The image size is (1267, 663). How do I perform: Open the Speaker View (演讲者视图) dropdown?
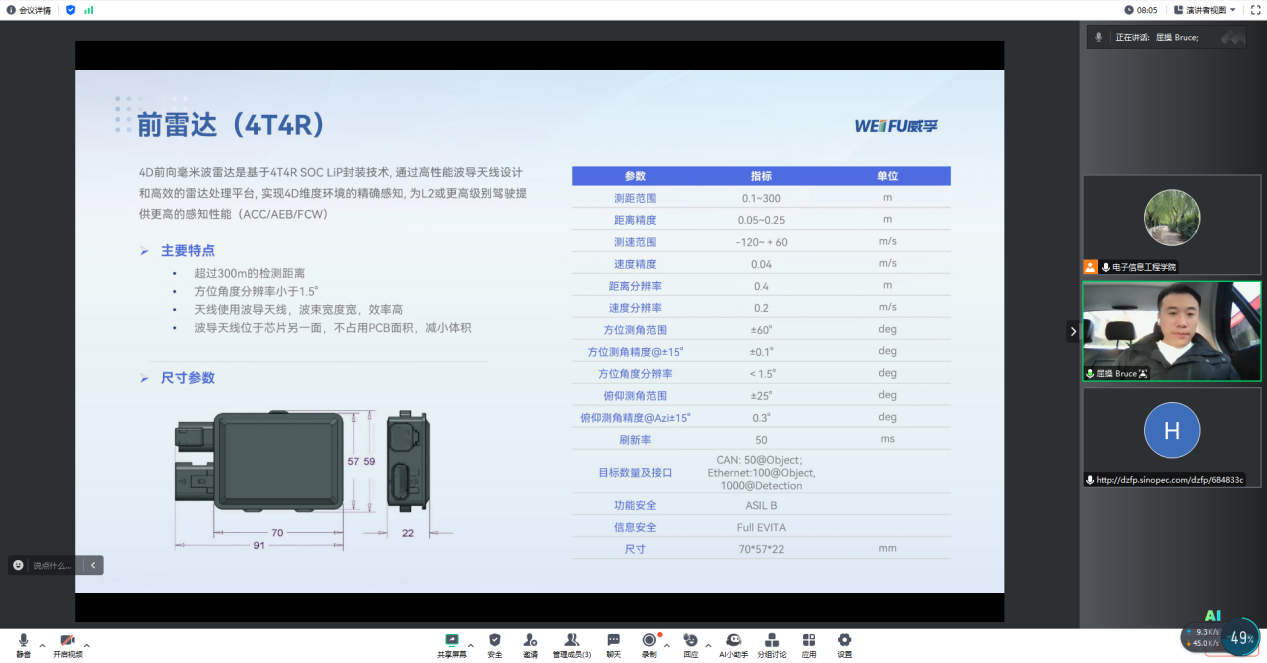pos(1211,10)
